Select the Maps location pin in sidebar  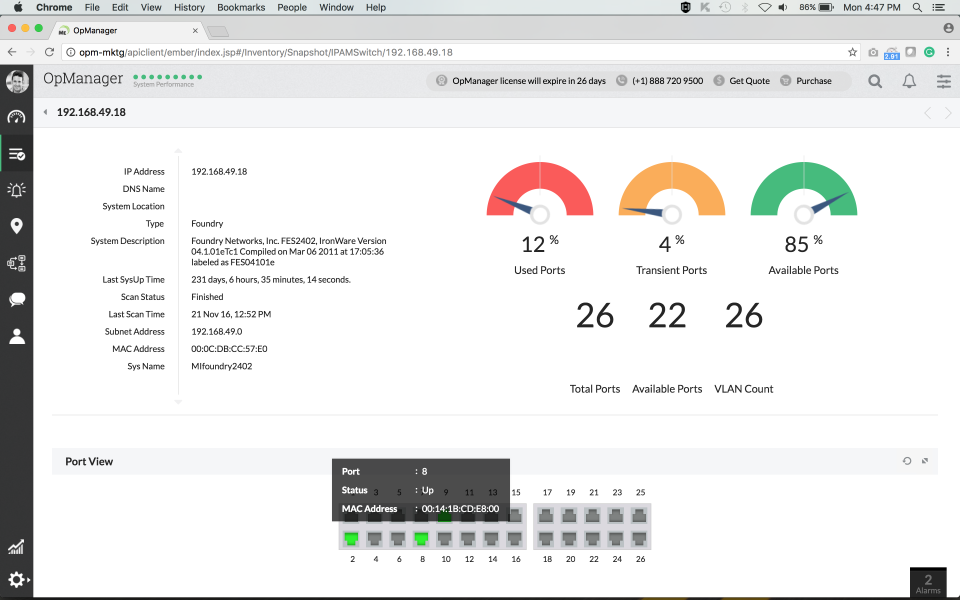[x=16, y=226]
